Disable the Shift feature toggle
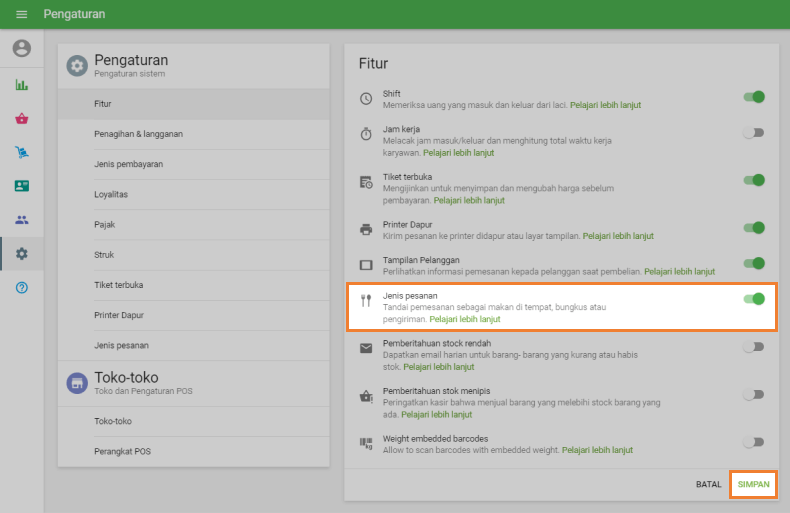The height and width of the screenshot is (513, 790). click(x=753, y=97)
